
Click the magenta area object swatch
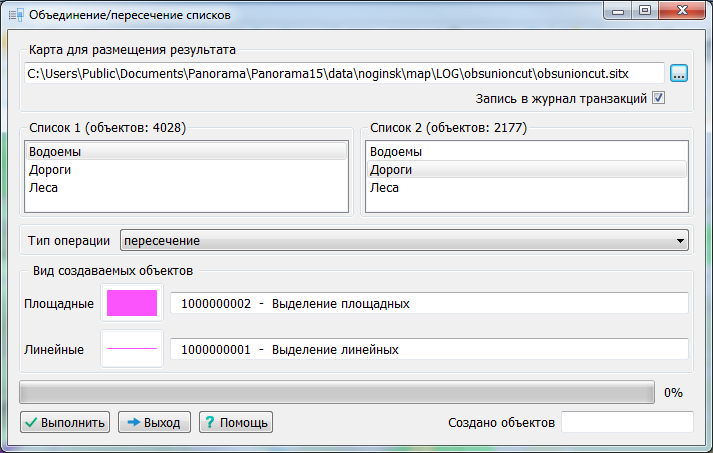132,303
